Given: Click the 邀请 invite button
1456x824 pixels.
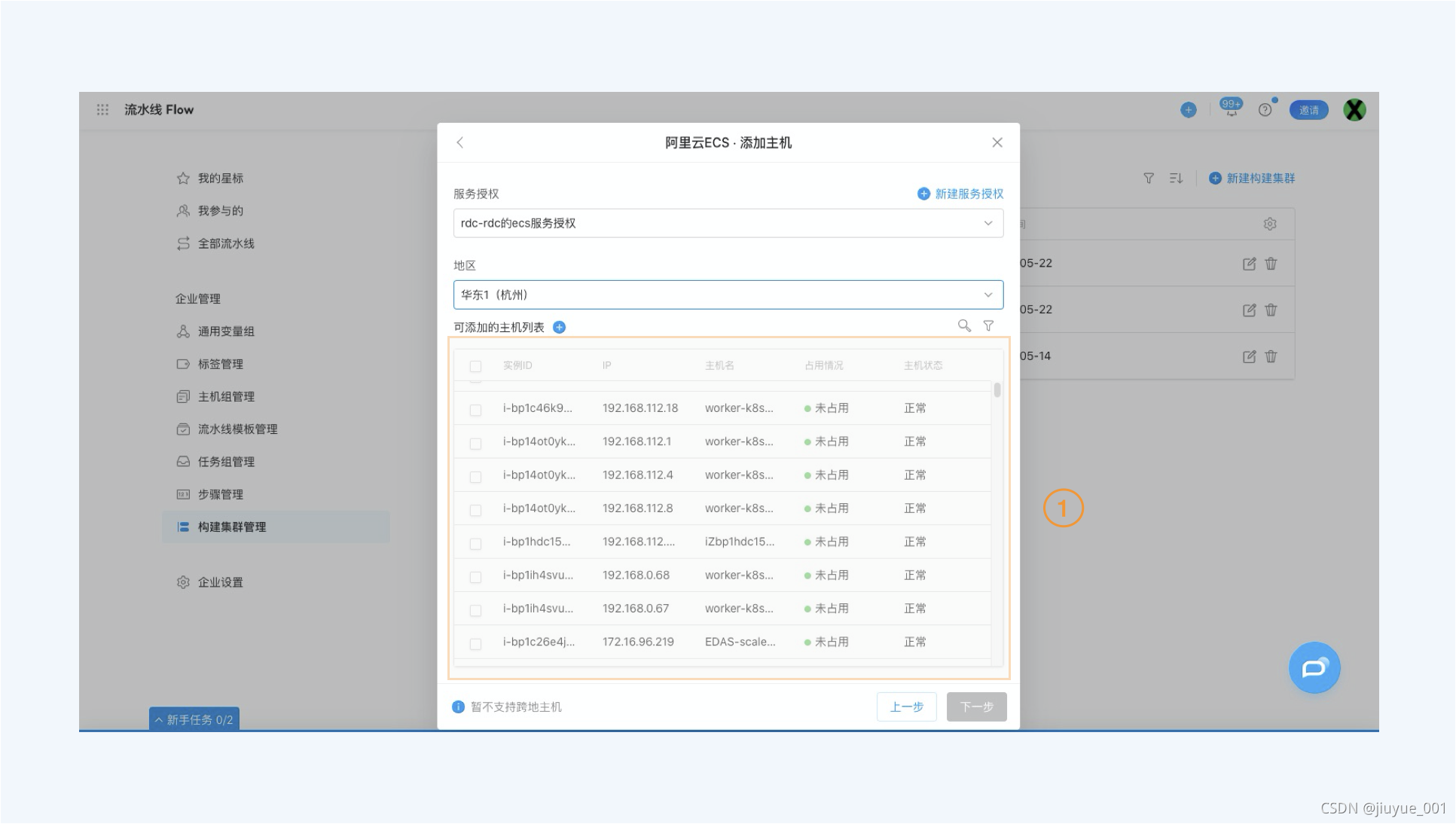Looking at the screenshot, I should (x=1308, y=110).
